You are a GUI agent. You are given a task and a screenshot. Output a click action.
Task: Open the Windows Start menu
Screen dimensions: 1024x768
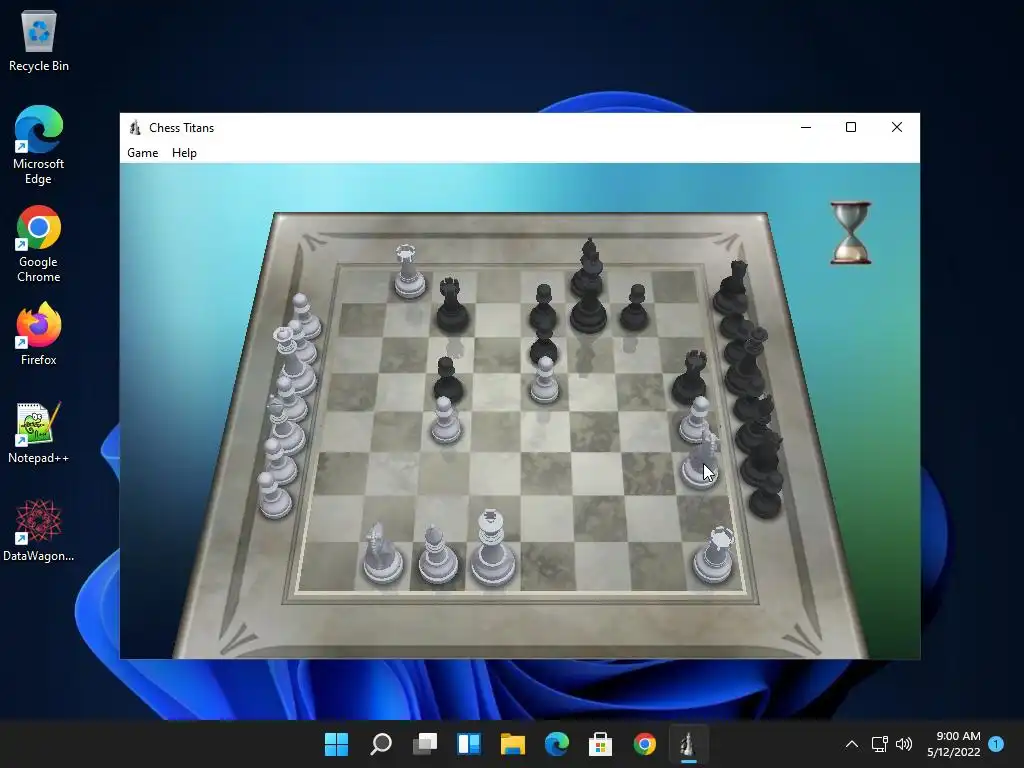point(337,743)
